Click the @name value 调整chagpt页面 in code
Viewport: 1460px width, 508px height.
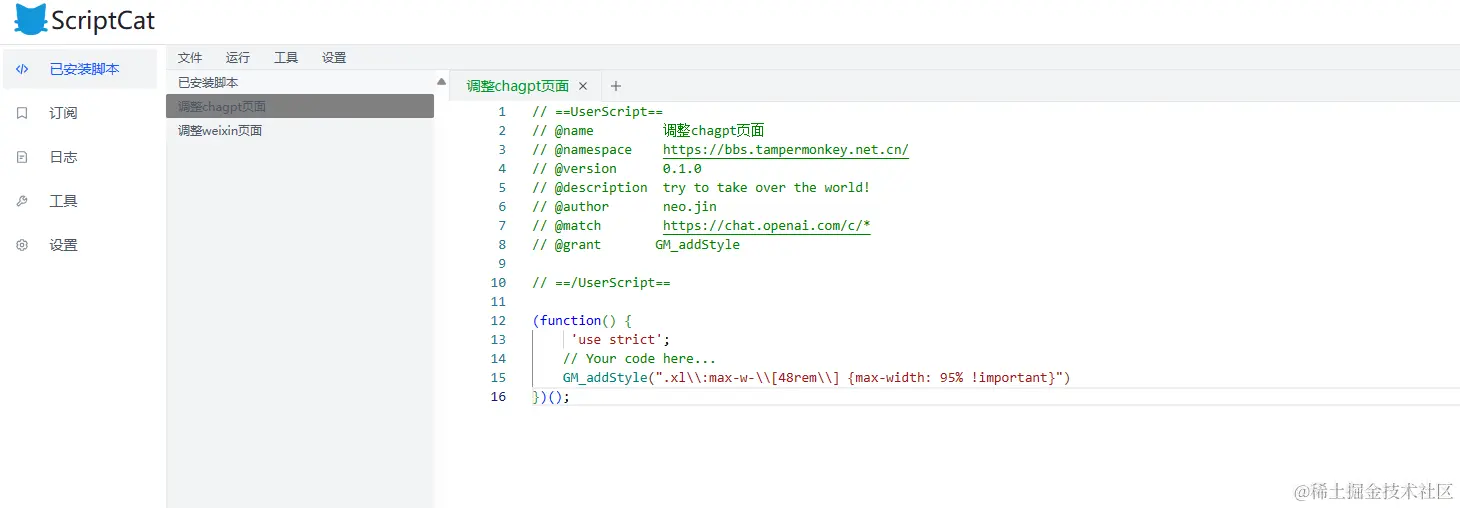pyautogui.click(x=714, y=131)
